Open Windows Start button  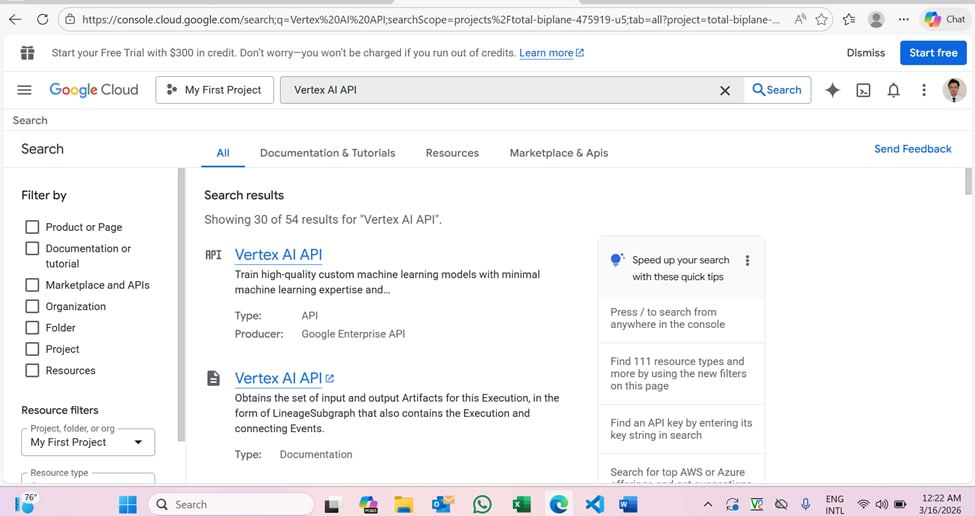127,504
